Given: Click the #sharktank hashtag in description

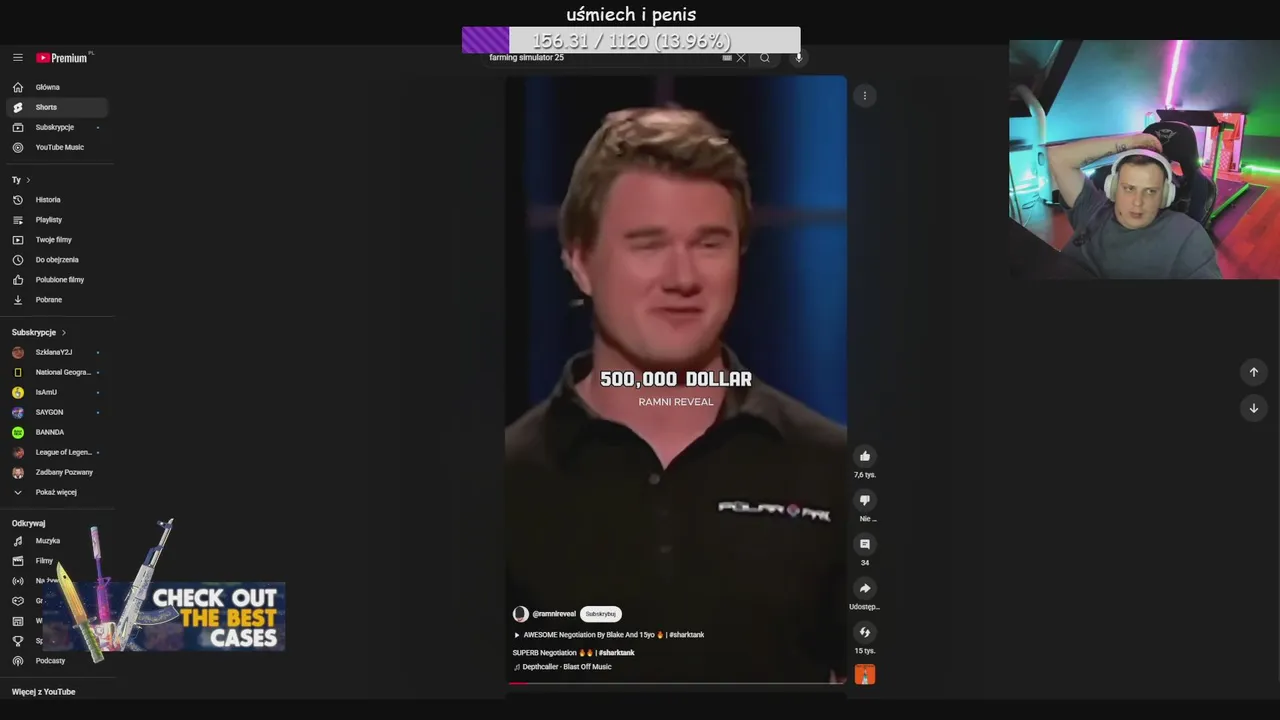Looking at the screenshot, I should (x=617, y=653).
